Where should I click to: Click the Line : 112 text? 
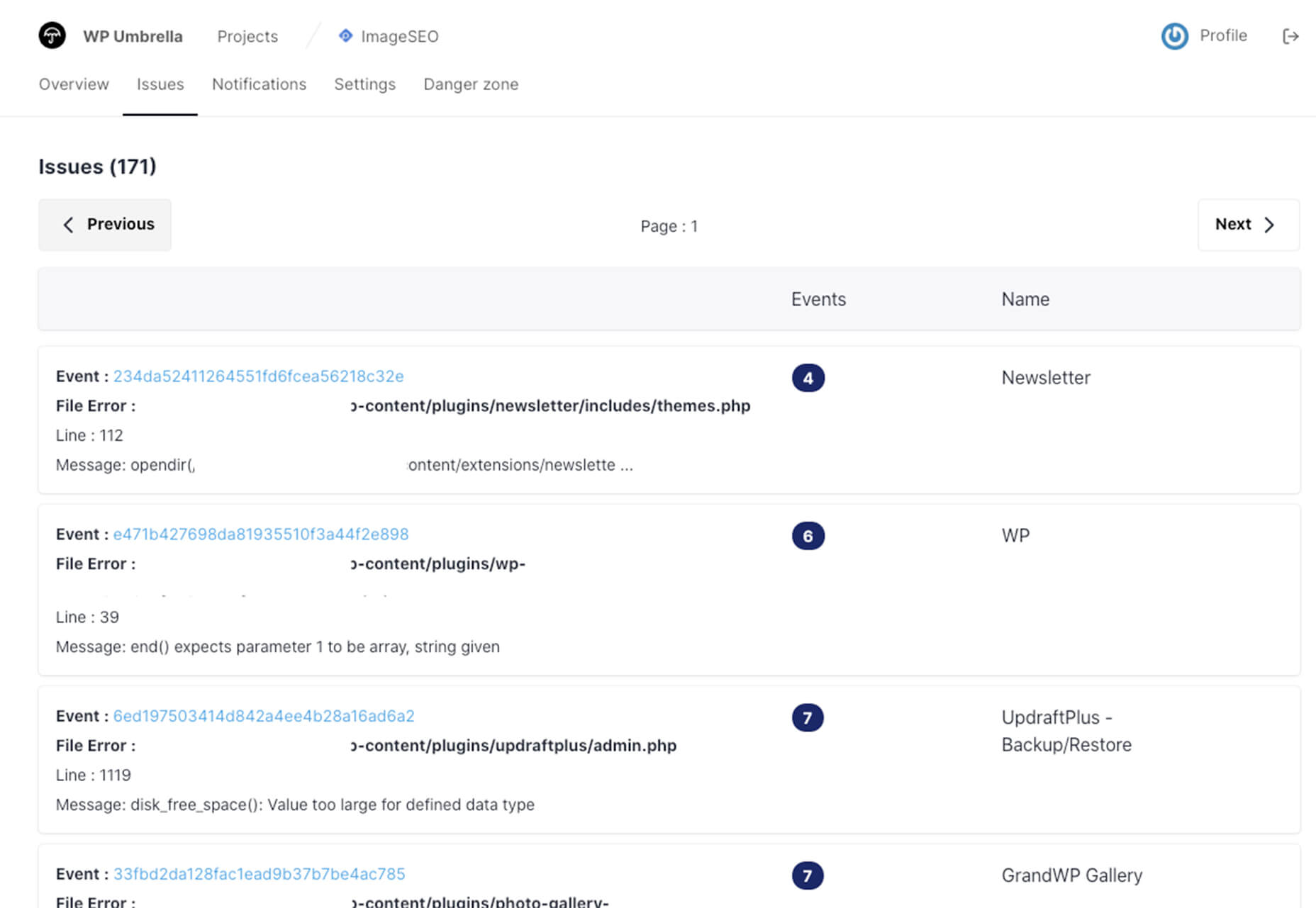click(89, 435)
